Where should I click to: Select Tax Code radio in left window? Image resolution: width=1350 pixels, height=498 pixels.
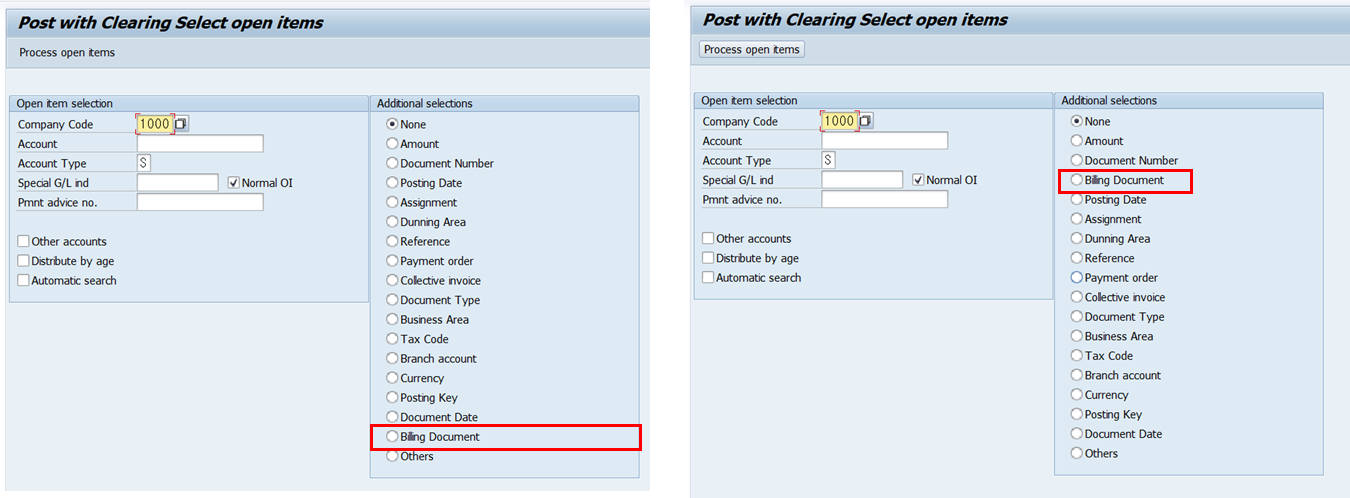coord(392,339)
